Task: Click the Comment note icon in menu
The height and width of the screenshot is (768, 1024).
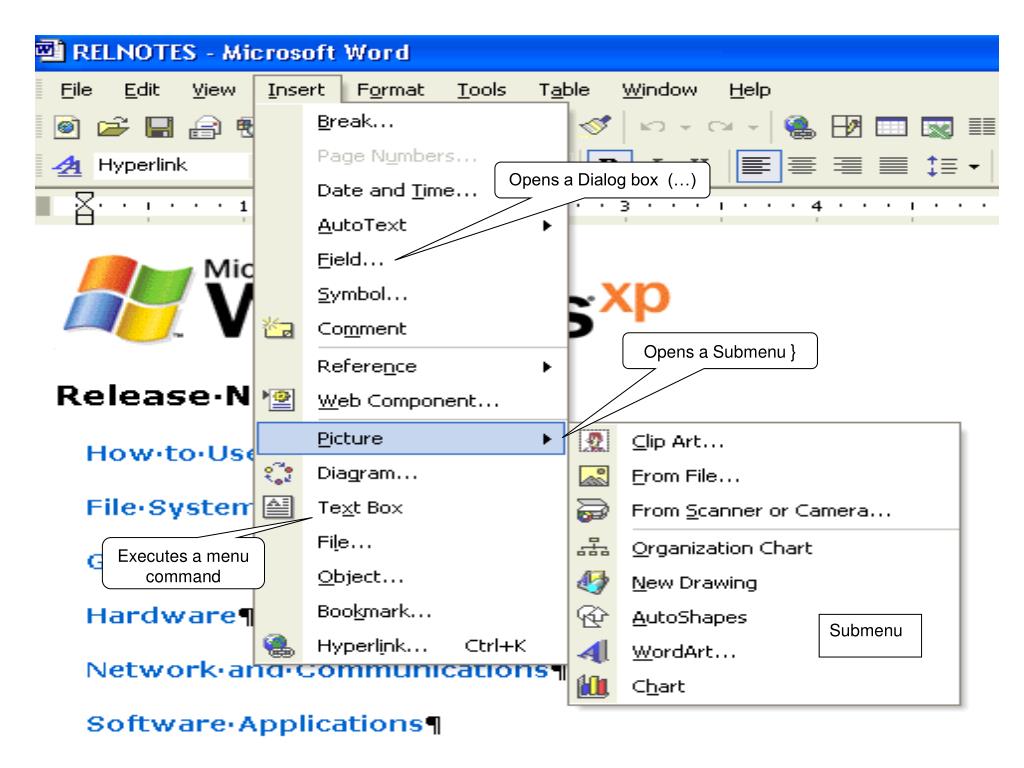Action: pos(278,328)
